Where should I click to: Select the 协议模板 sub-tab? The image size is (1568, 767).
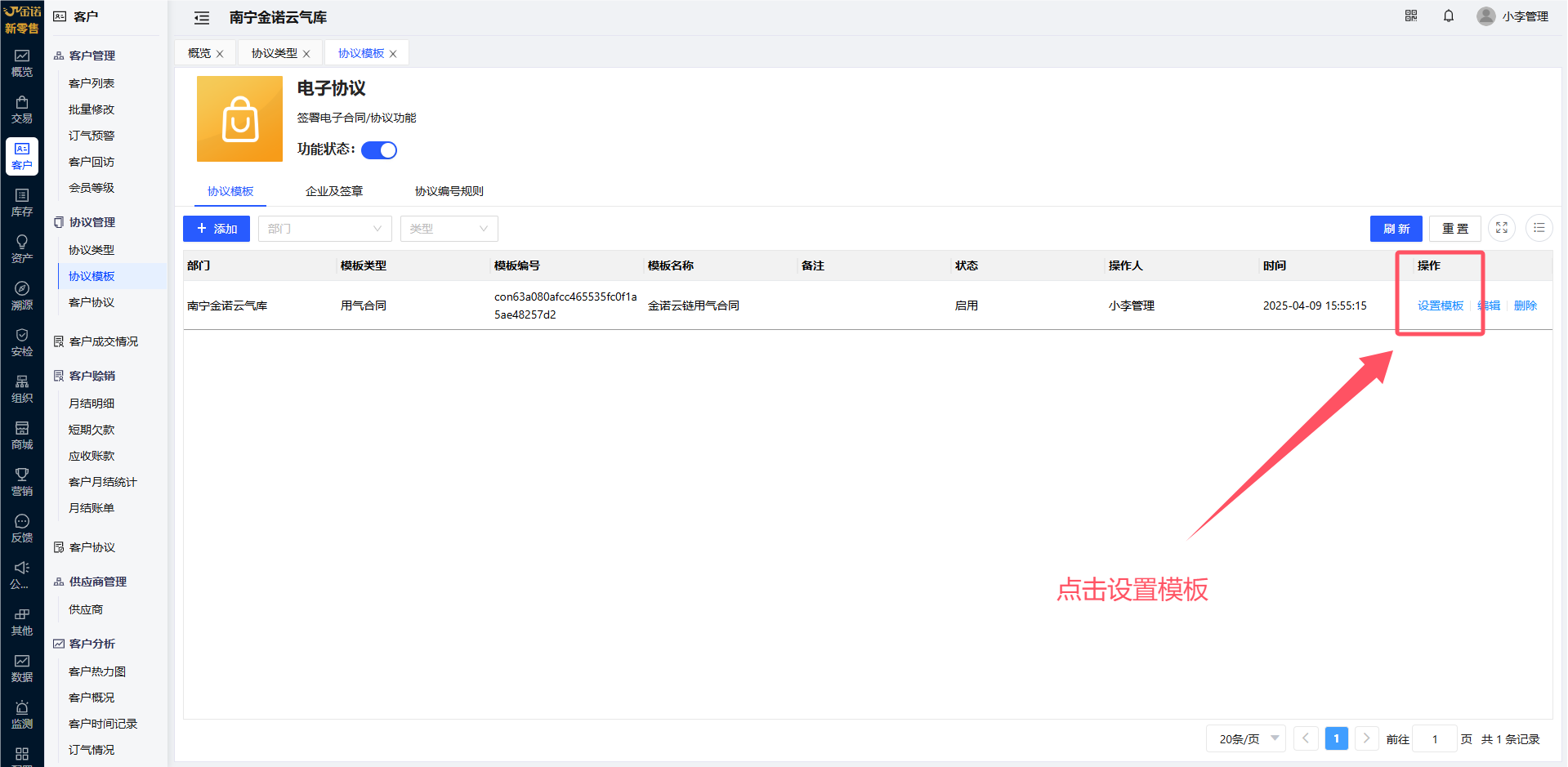pos(230,191)
